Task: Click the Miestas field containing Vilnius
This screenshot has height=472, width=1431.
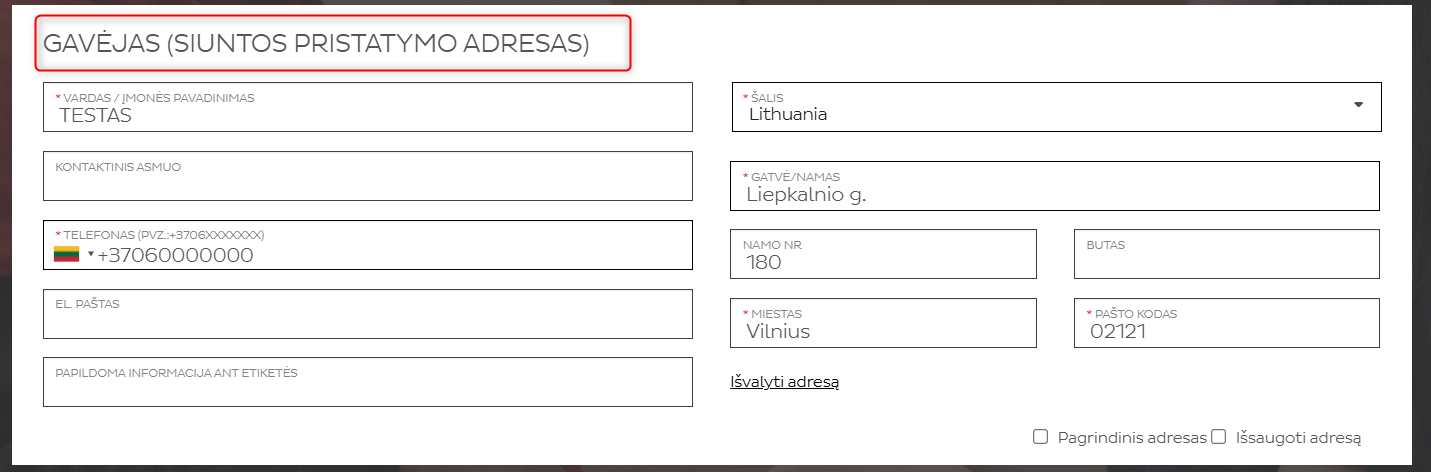Action: click(x=883, y=324)
